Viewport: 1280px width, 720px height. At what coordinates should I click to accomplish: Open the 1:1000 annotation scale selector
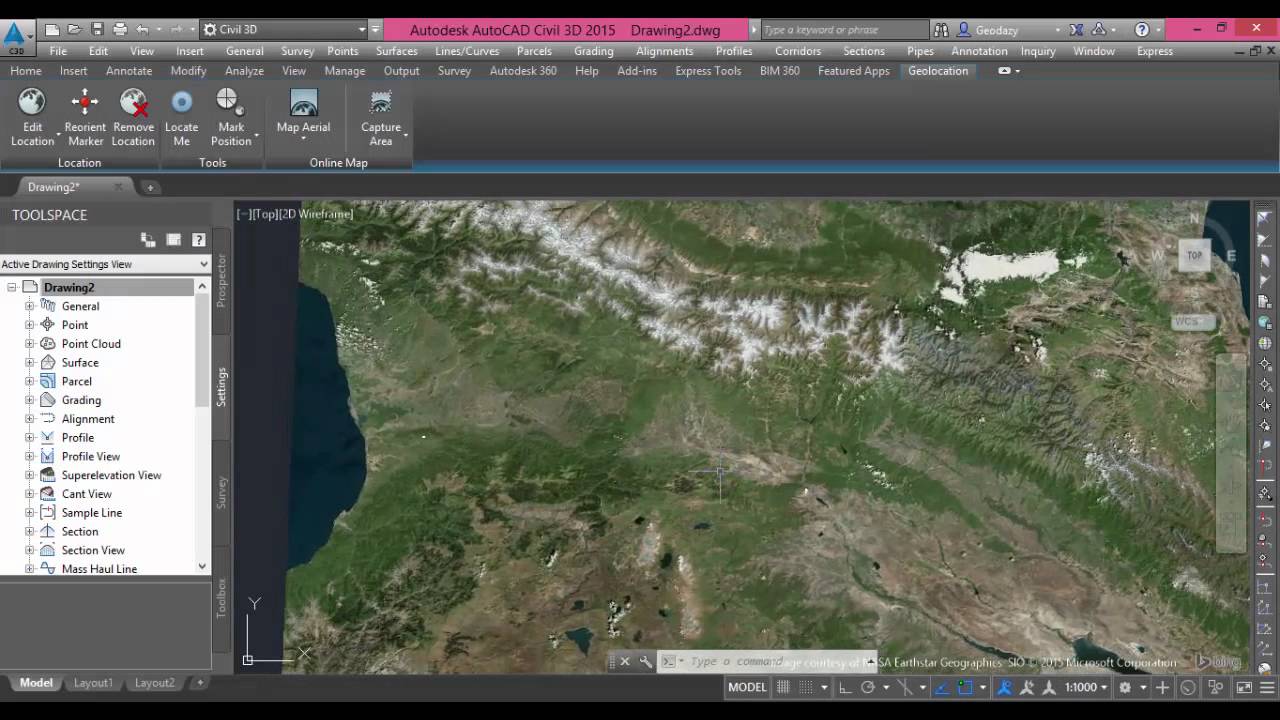1086,687
